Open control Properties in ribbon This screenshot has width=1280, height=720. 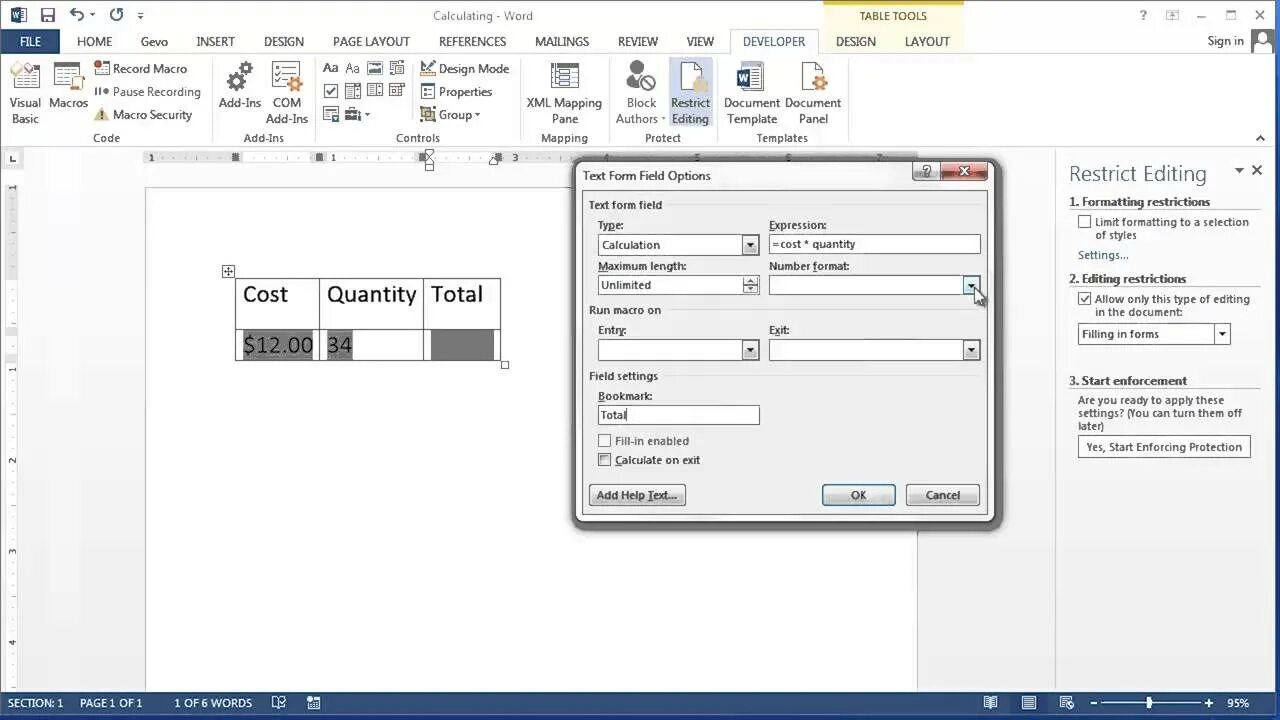pos(456,91)
